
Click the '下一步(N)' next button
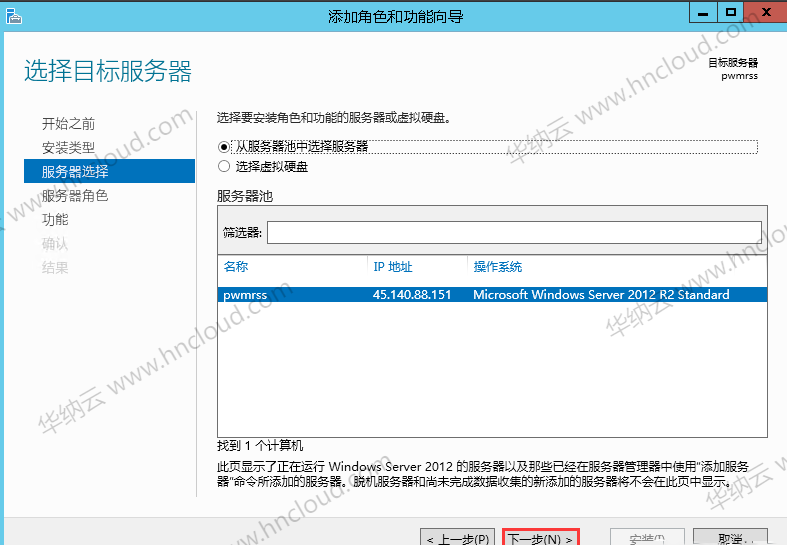point(541,538)
